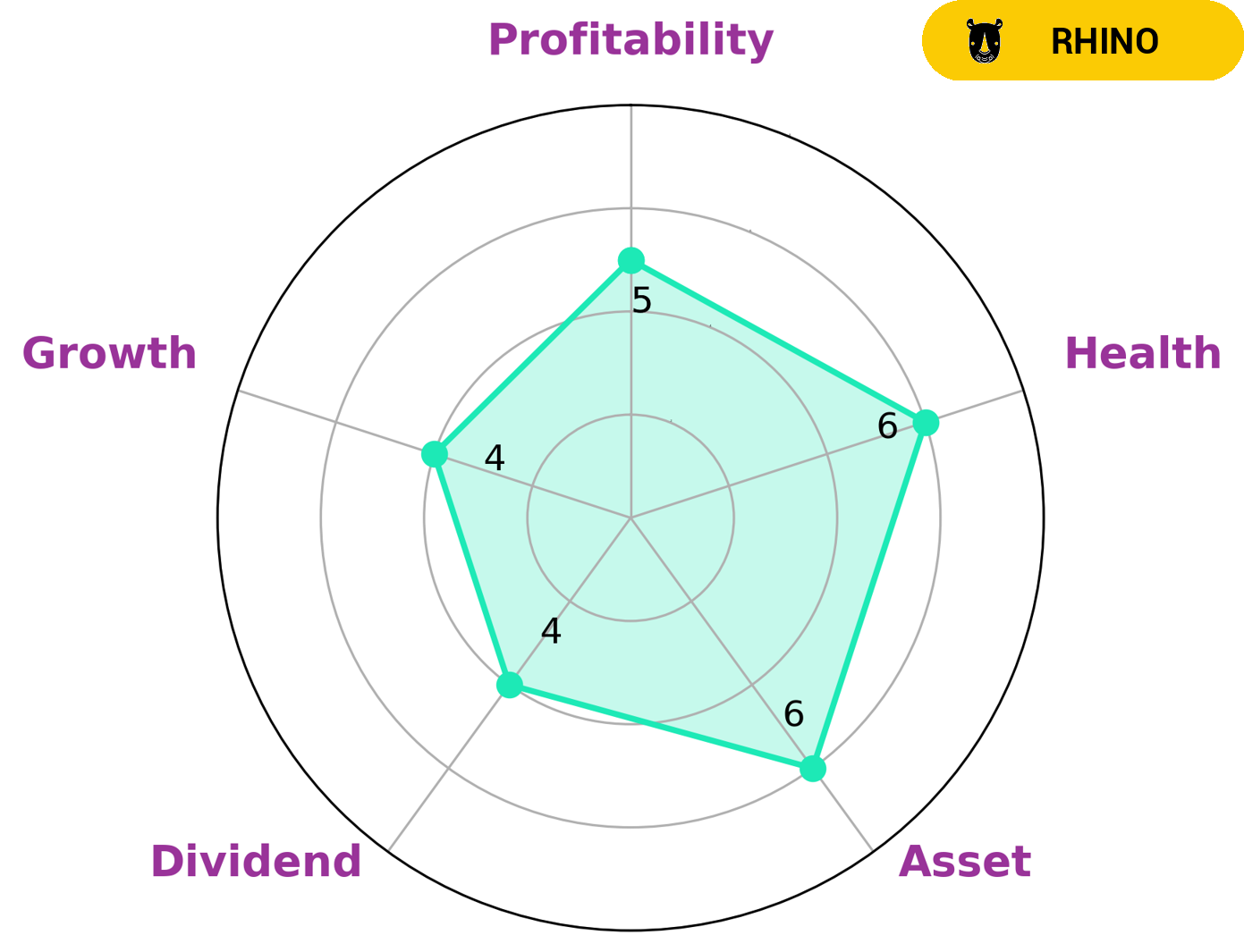Click the Profitability score value 5

(641, 301)
